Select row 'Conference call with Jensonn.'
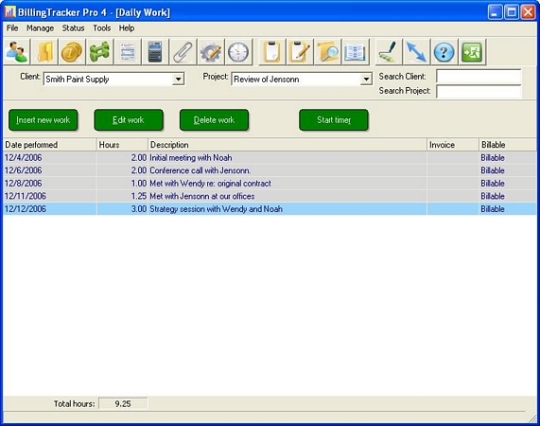540x426 pixels. [x=270, y=170]
